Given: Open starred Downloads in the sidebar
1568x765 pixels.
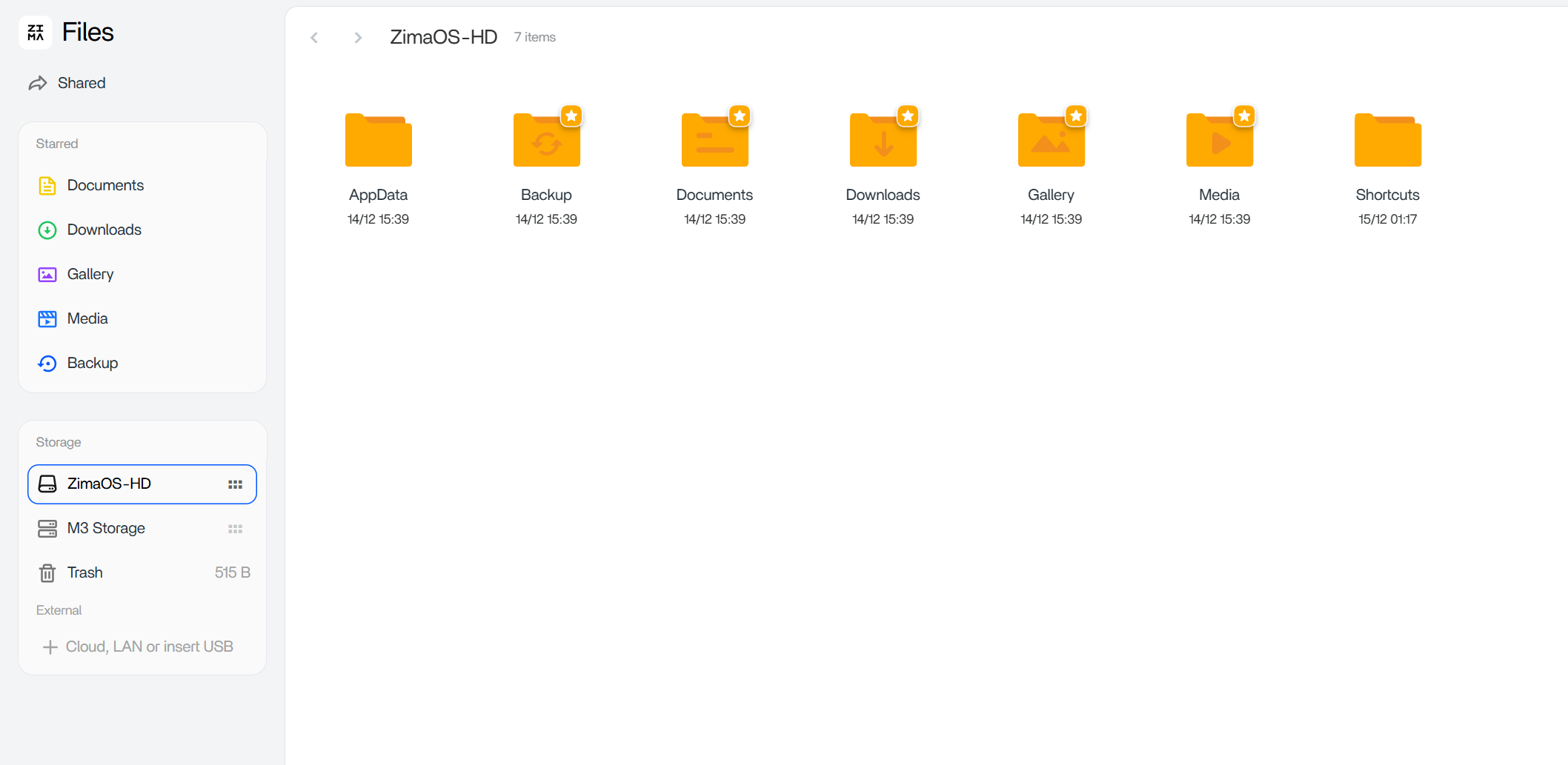Looking at the screenshot, I should click(104, 230).
